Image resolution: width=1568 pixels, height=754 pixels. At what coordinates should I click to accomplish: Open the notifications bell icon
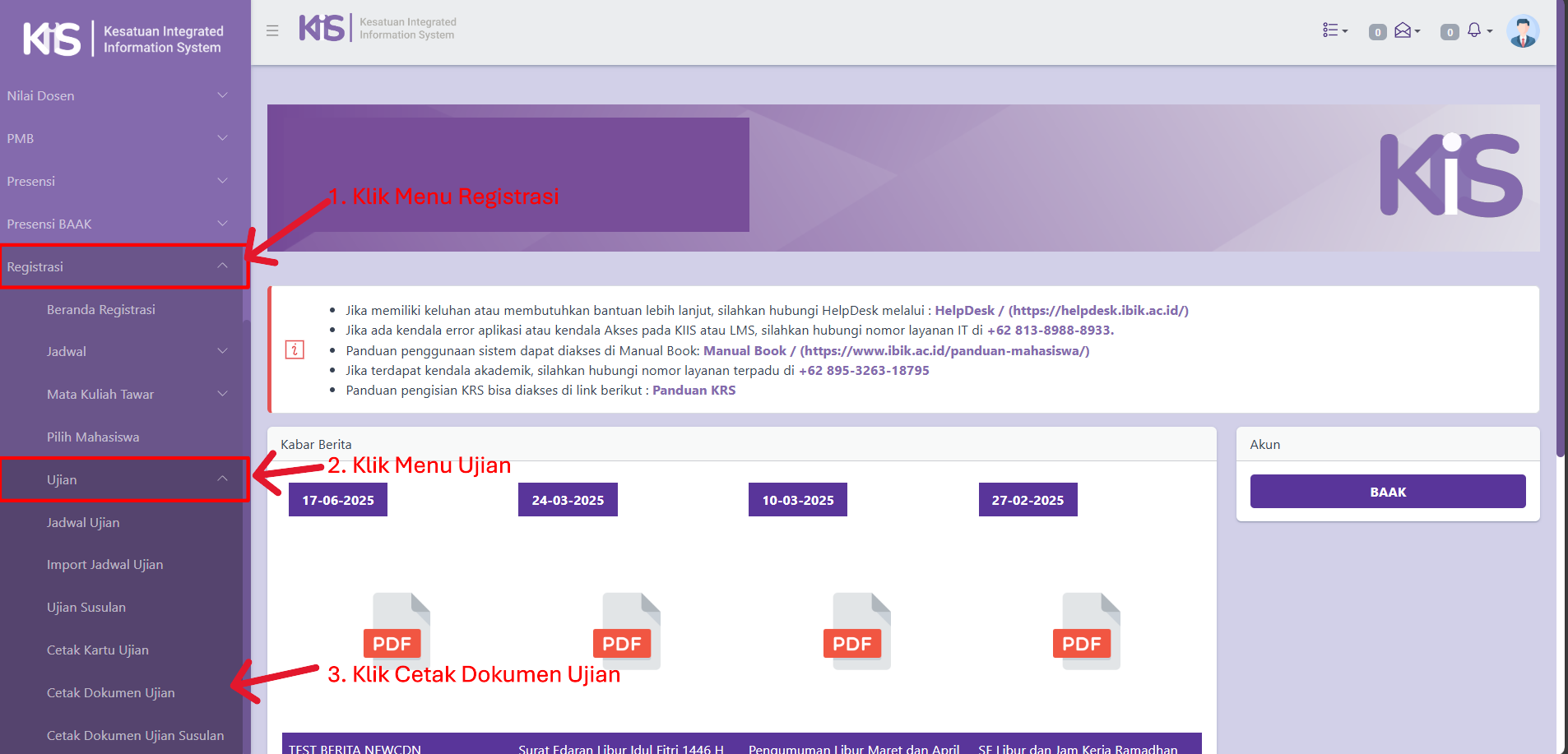click(1474, 30)
